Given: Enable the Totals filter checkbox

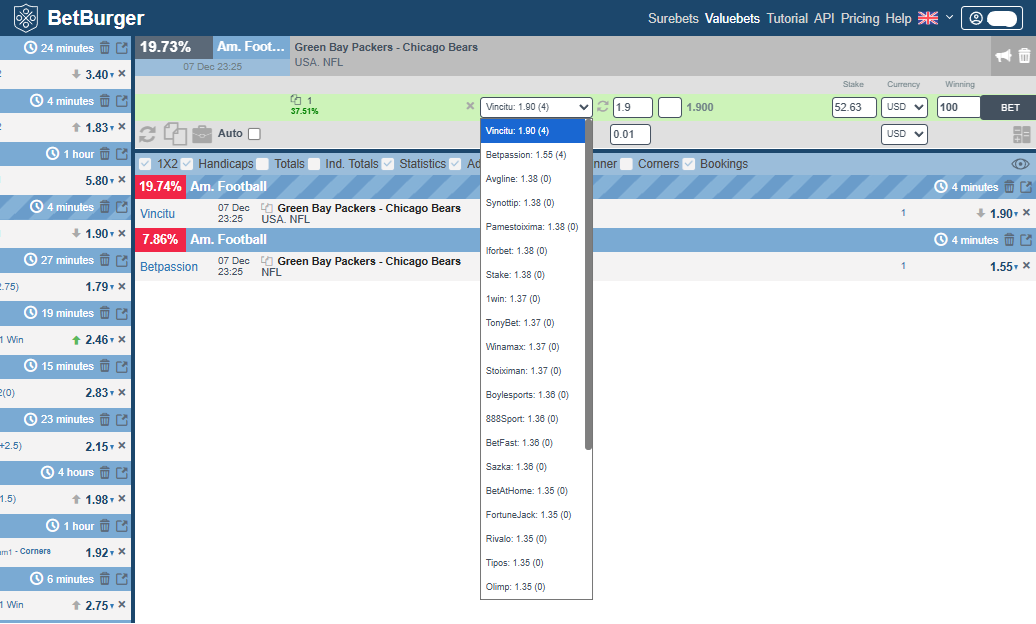Looking at the screenshot, I should click(x=263, y=164).
